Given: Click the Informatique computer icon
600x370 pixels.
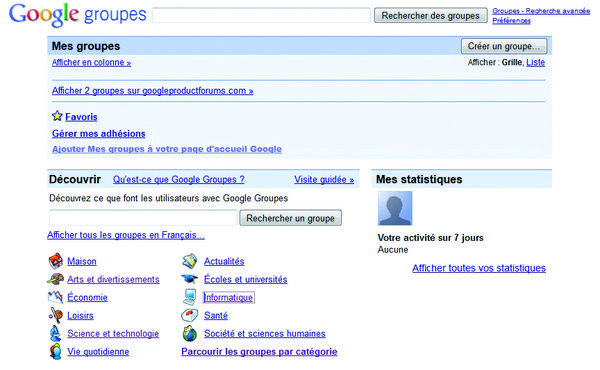Looking at the screenshot, I should 190,297.
